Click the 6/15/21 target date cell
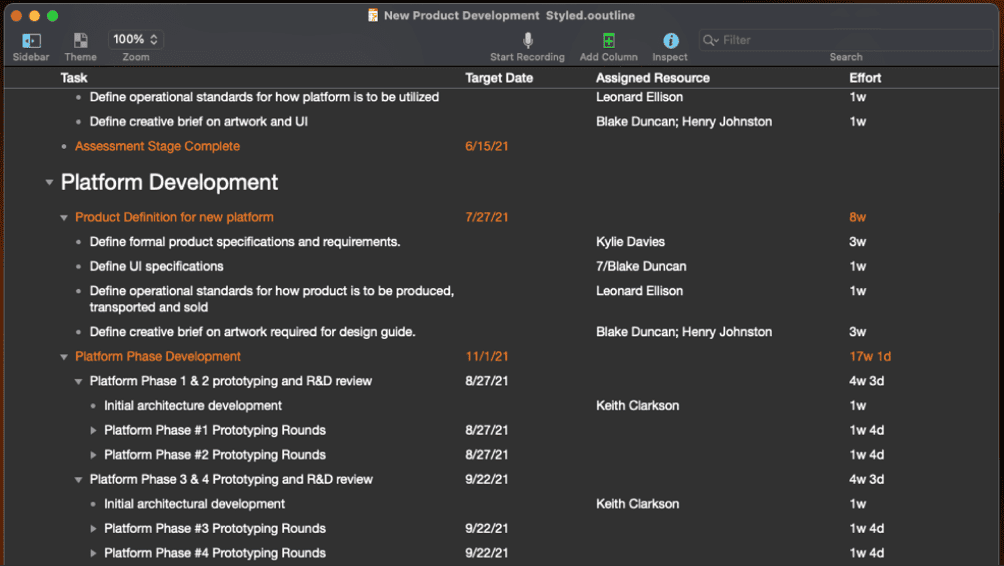 click(487, 146)
